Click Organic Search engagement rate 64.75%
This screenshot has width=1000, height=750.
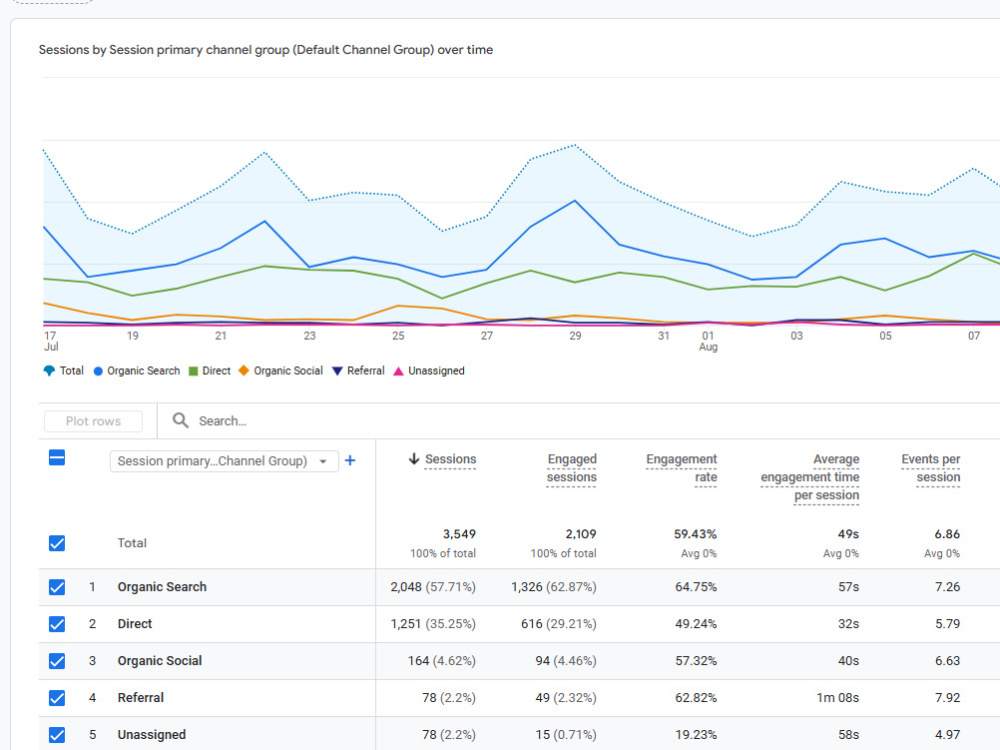696,587
